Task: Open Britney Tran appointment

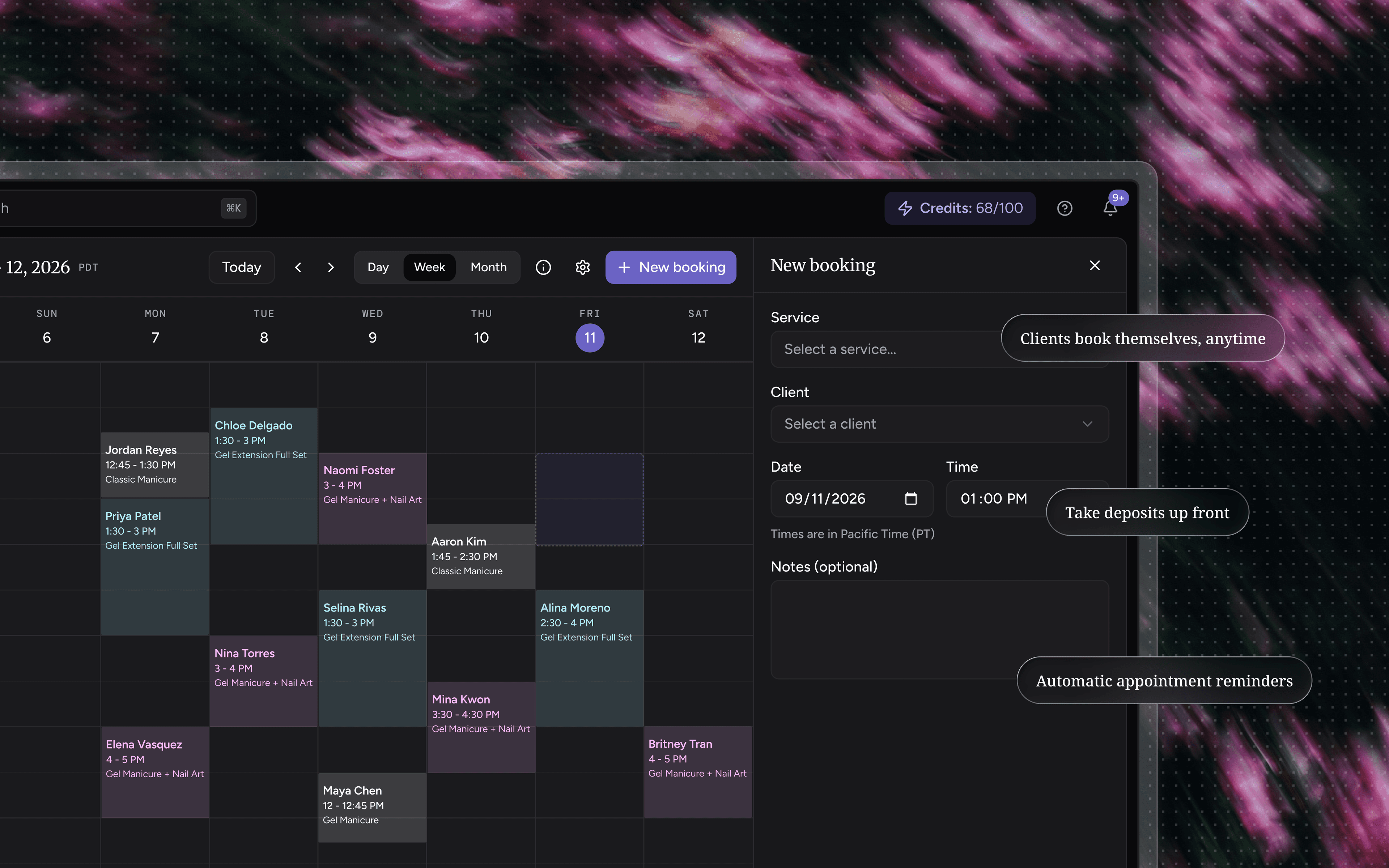Action: tap(698, 772)
